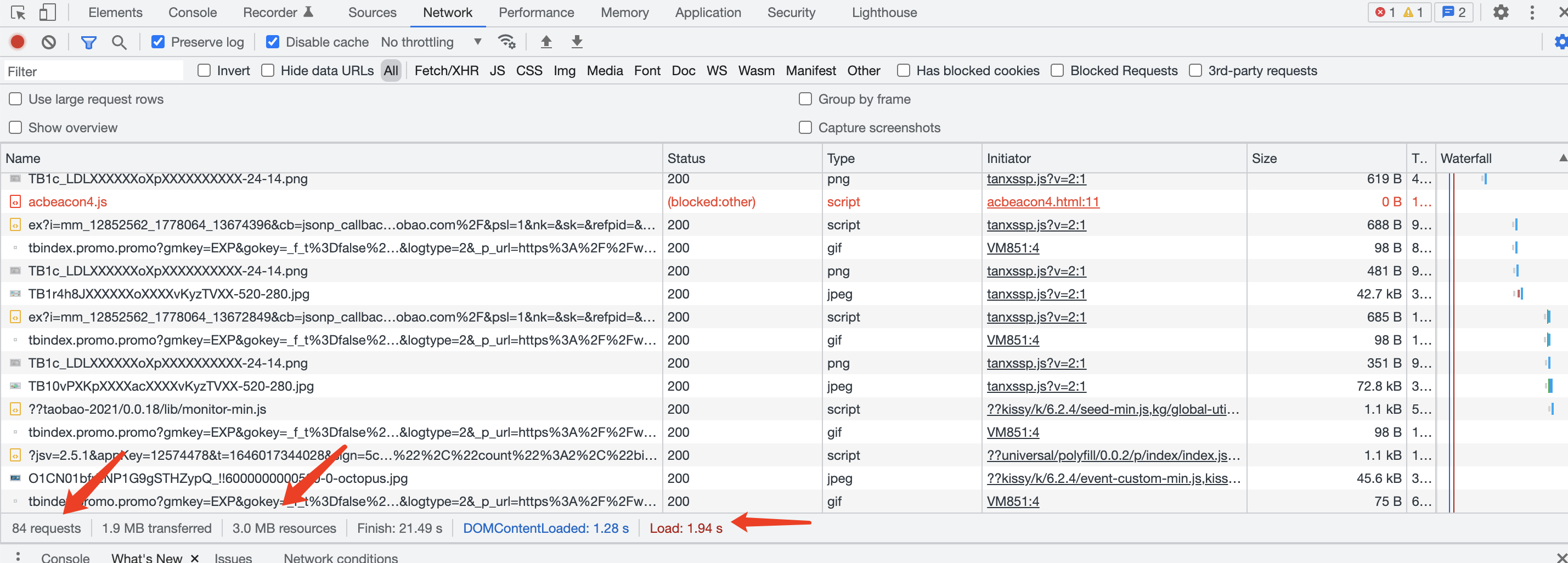Viewport: 1568px width, 563px height.
Task: Open network conditions wifi icon
Action: [x=506, y=42]
